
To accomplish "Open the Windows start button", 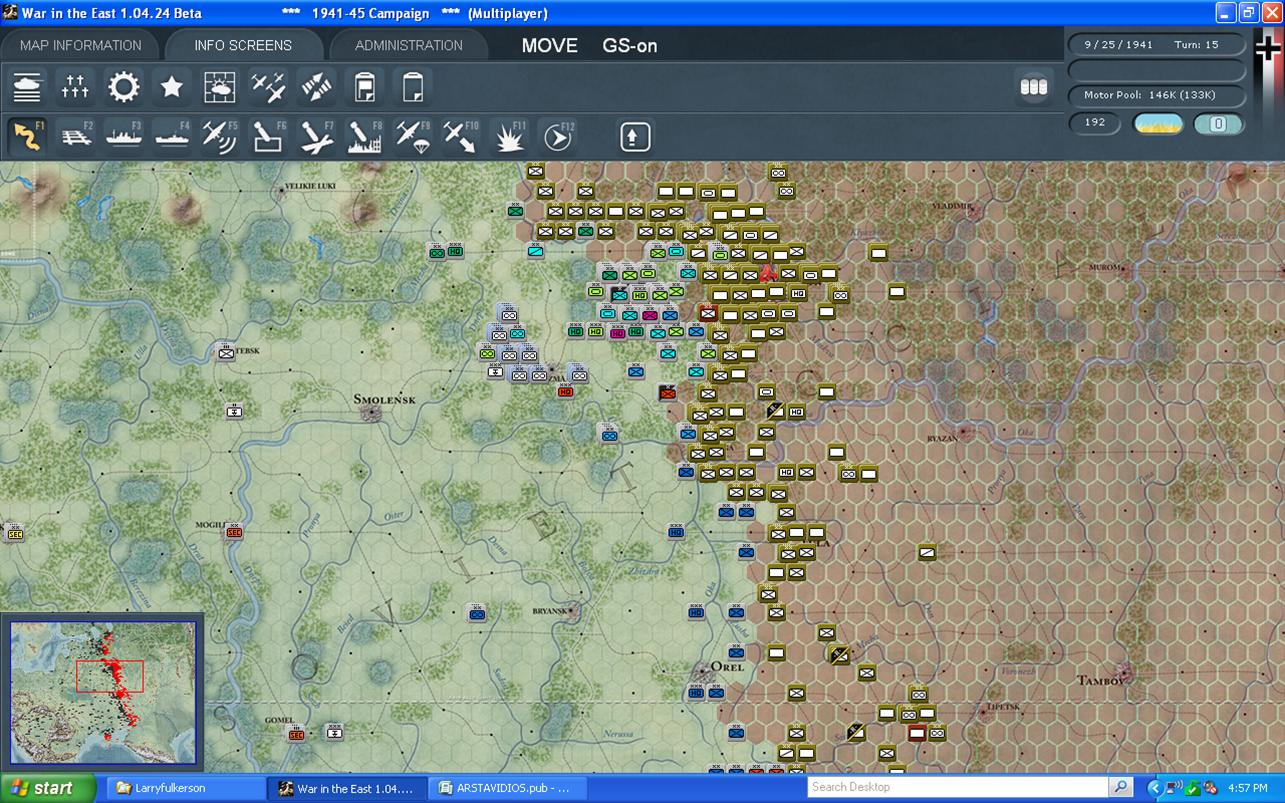I will 47,788.
